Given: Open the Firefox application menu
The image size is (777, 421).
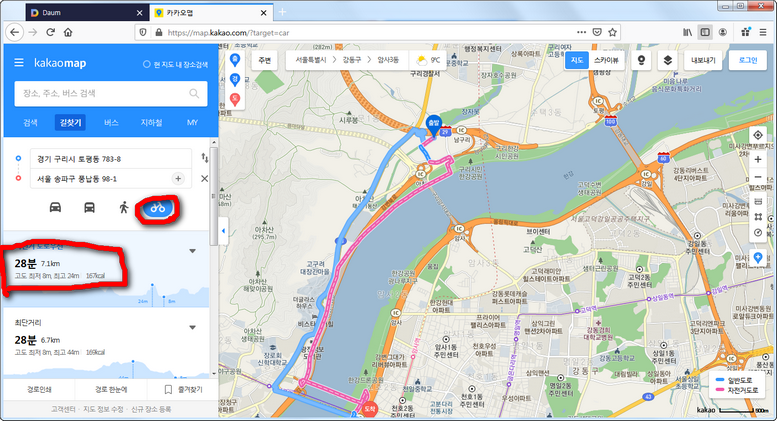Looking at the screenshot, I should (763, 33).
